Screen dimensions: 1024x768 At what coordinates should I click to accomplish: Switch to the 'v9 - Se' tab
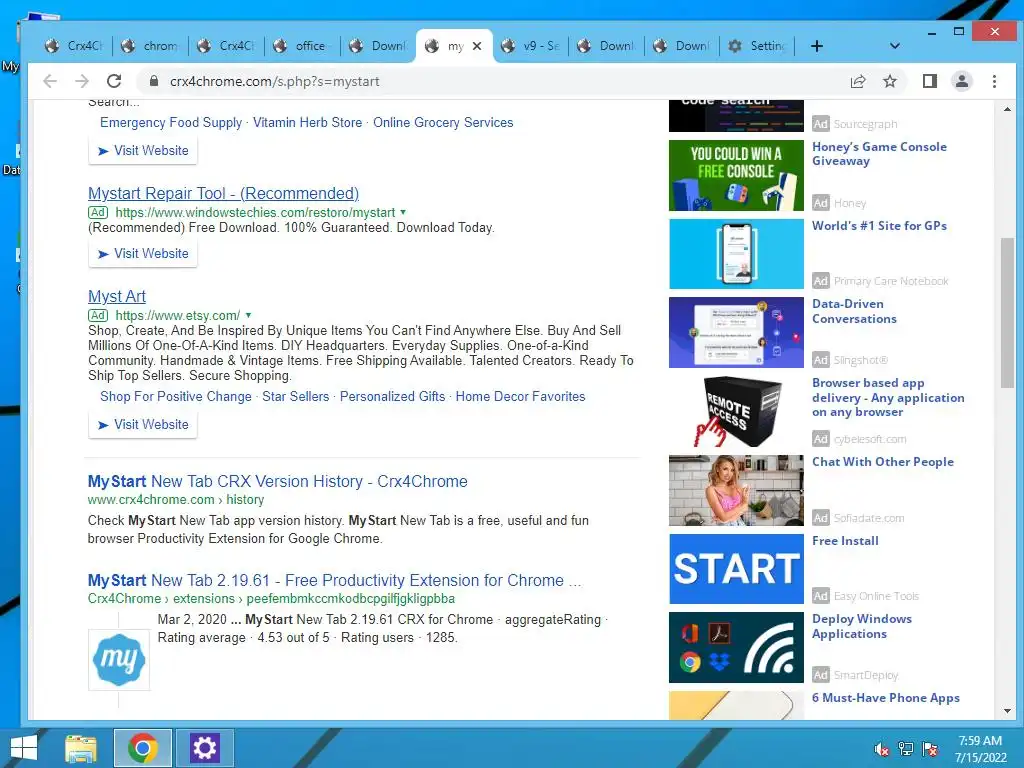coord(531,46)
